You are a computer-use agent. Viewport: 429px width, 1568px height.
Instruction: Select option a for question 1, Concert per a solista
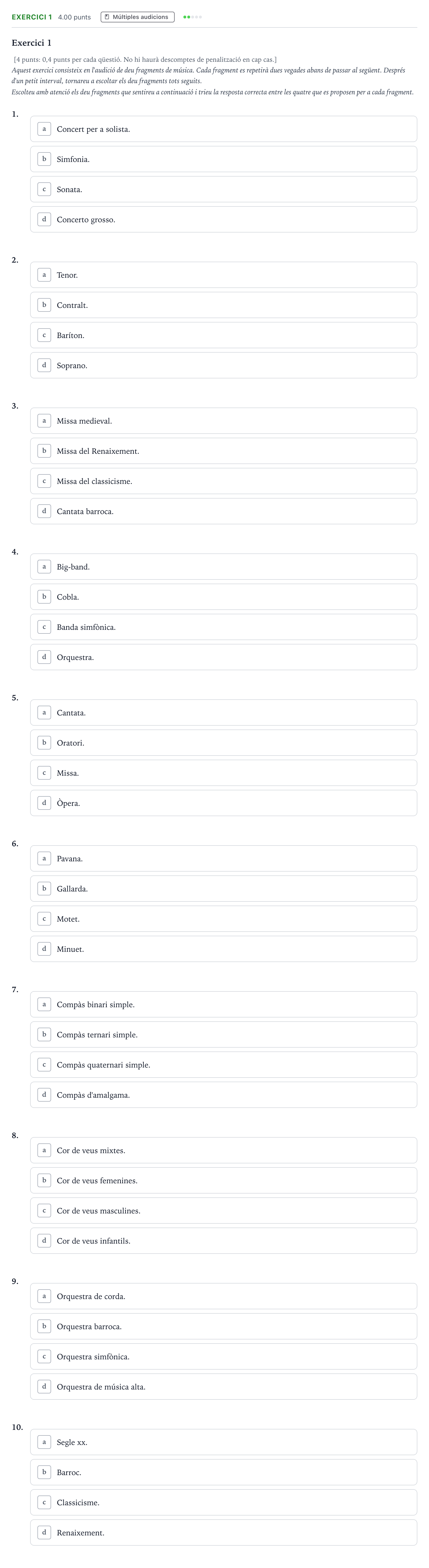pyautogui.click(x=223, y=129)
